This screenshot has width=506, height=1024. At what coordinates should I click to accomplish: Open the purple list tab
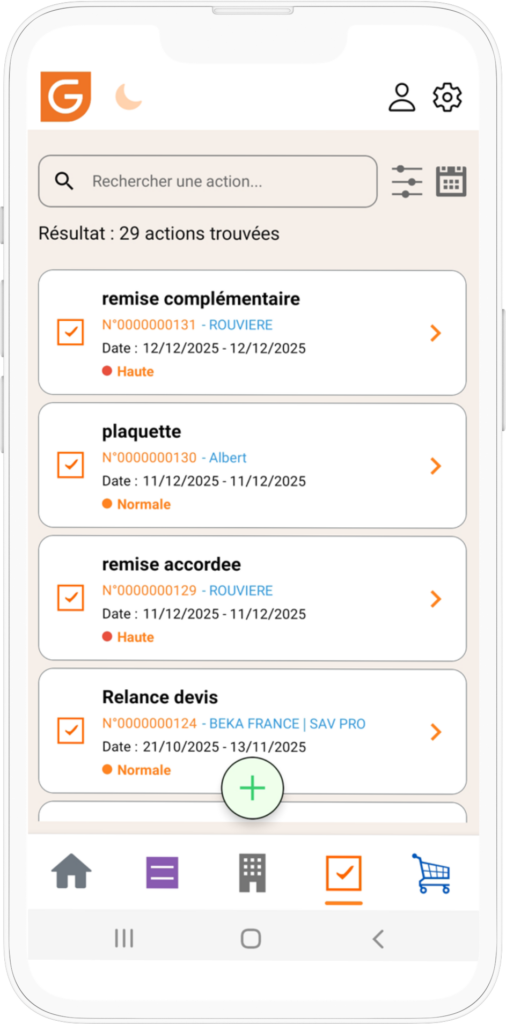click(x=162, y=873)
